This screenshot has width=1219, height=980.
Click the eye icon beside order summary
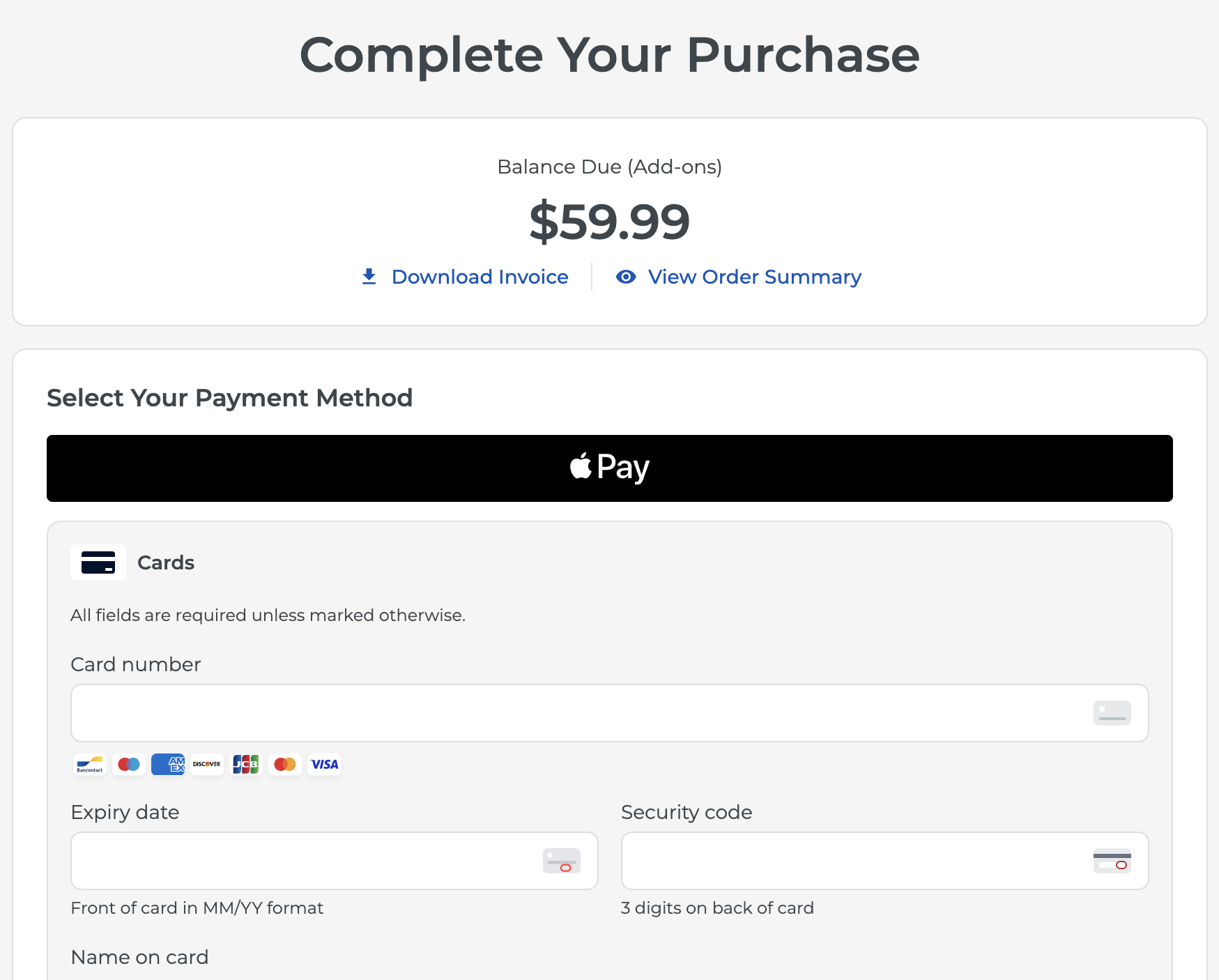(626, 277)
